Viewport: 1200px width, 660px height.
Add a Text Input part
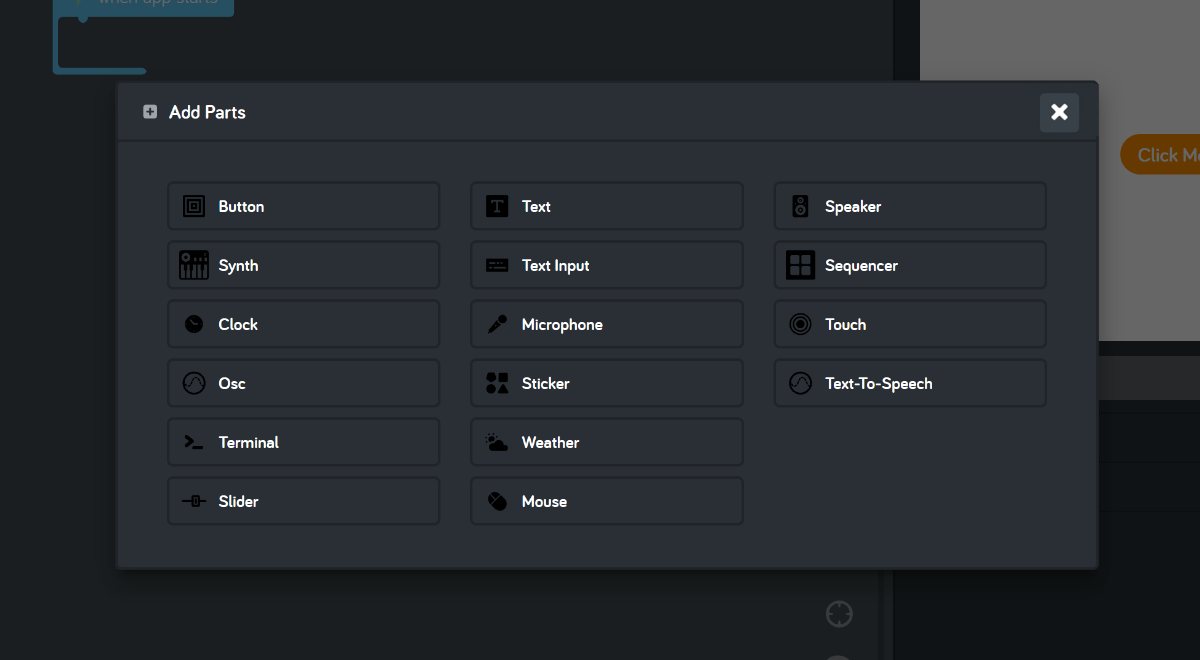606,265
